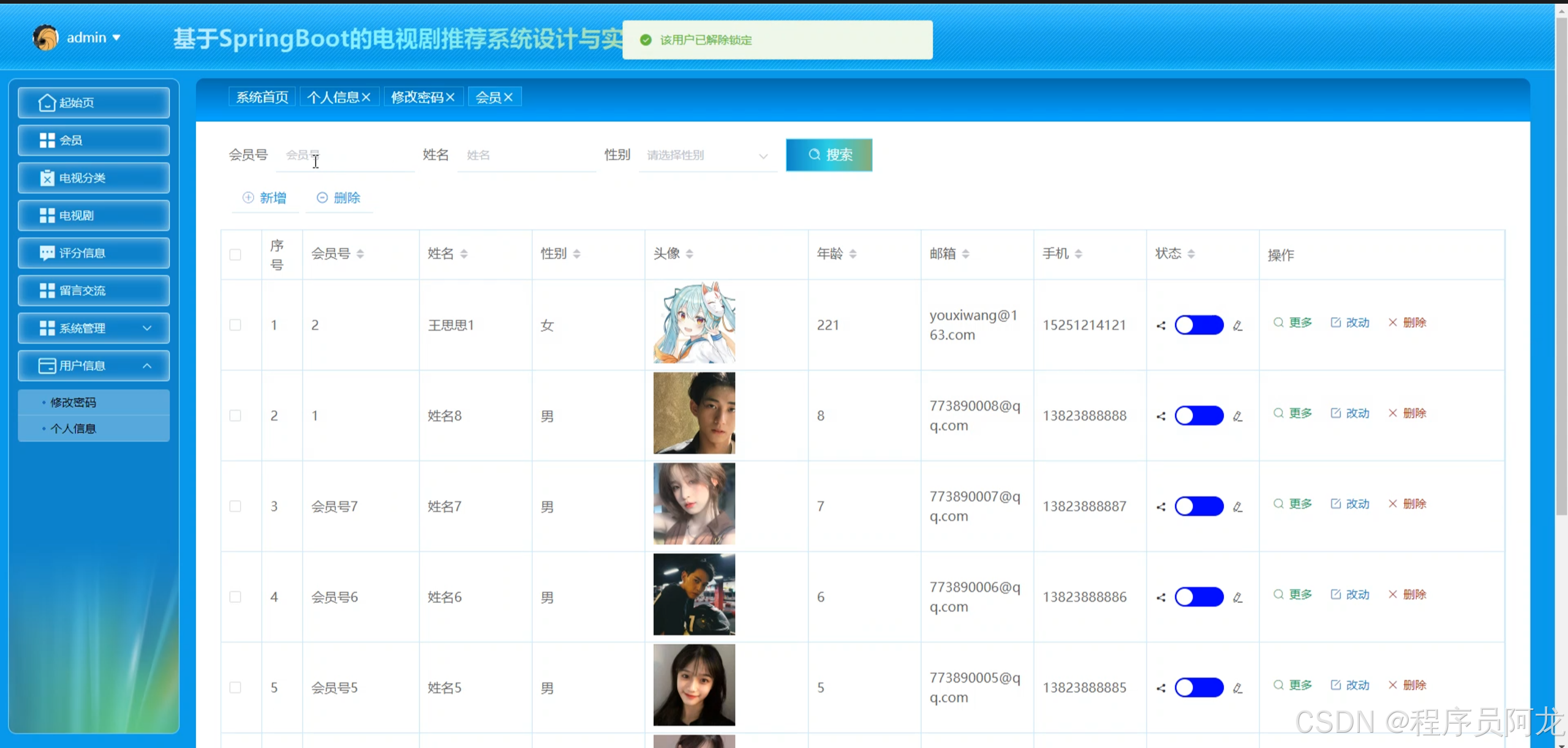Check the checkbox for row 王思思1

(x=235, y=325)
